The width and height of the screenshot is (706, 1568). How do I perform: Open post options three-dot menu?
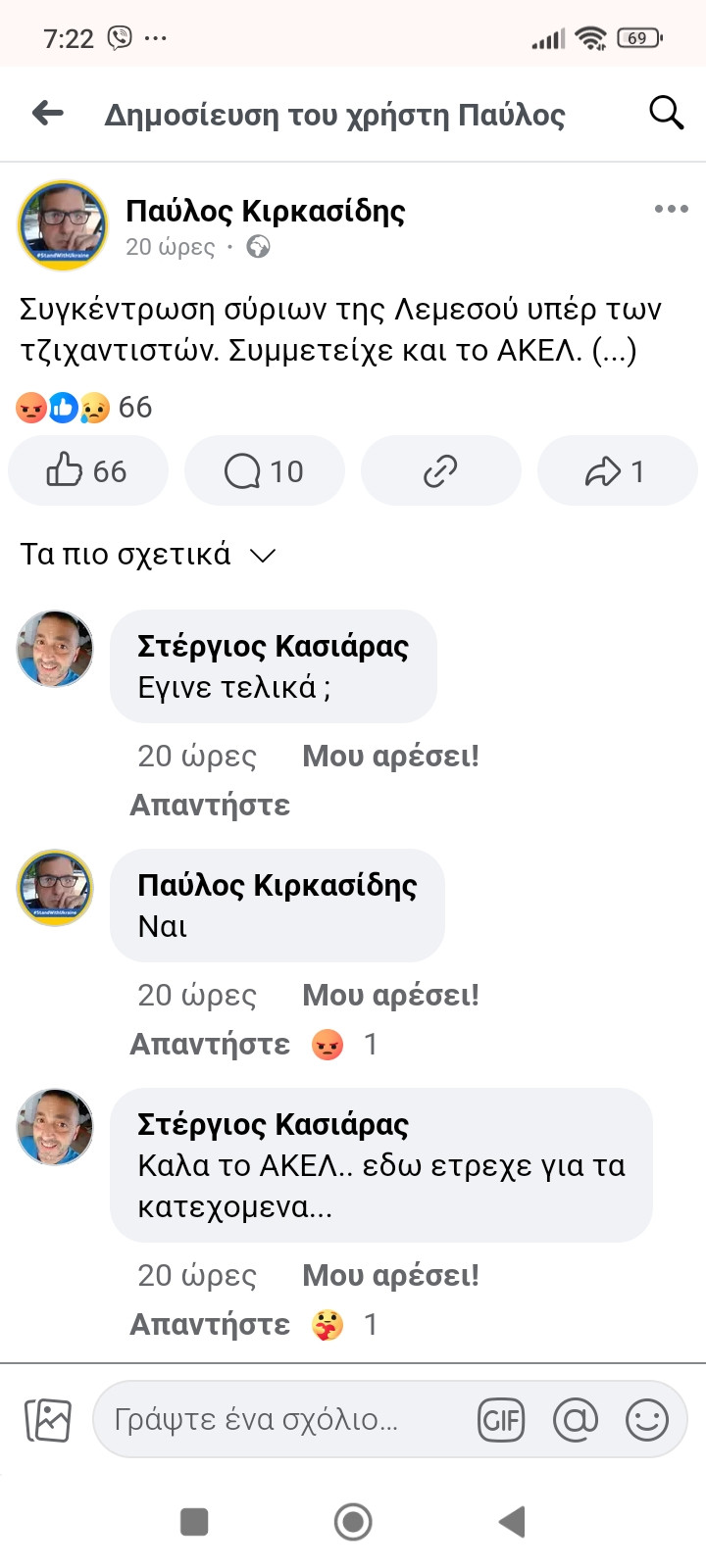click(x=671, y=209)
